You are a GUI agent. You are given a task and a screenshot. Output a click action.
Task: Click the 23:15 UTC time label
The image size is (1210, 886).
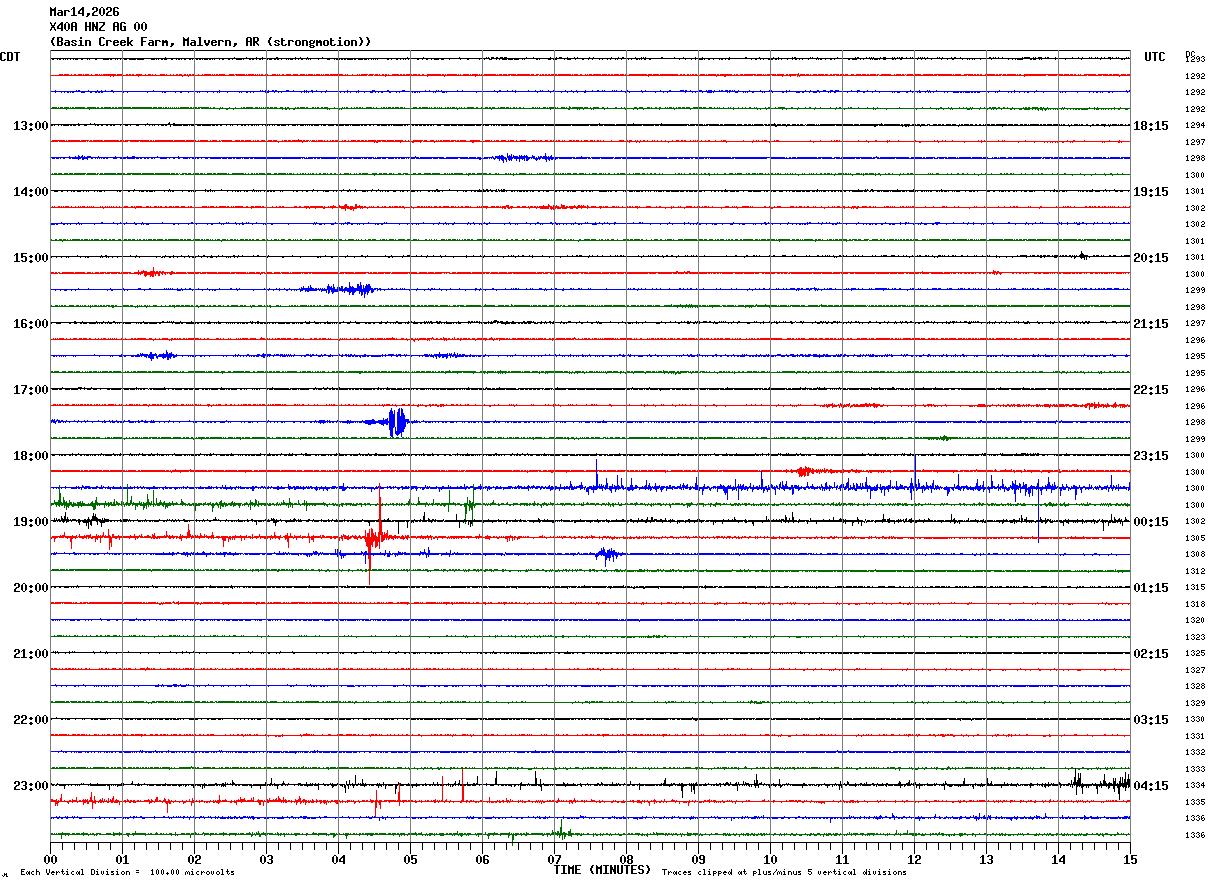1151,456
